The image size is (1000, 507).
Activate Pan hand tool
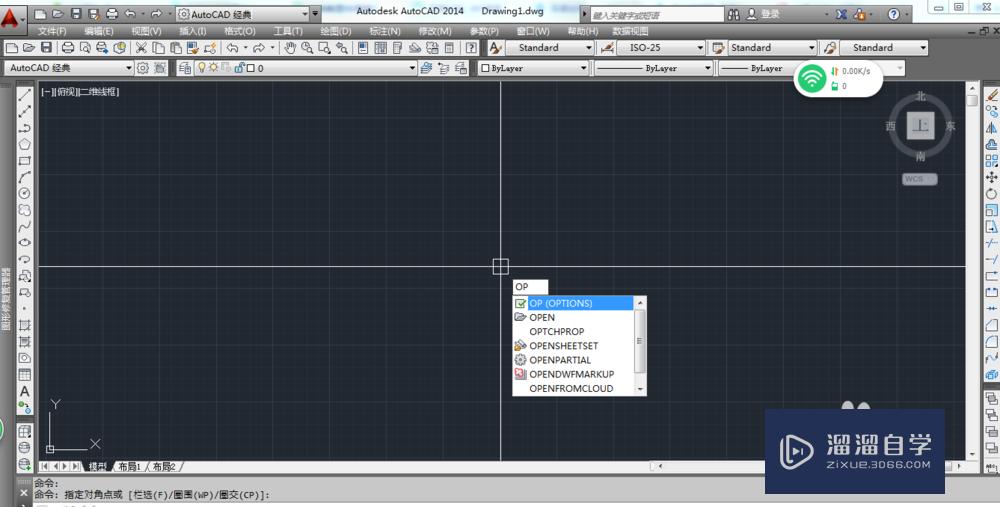tap(290, 48)
